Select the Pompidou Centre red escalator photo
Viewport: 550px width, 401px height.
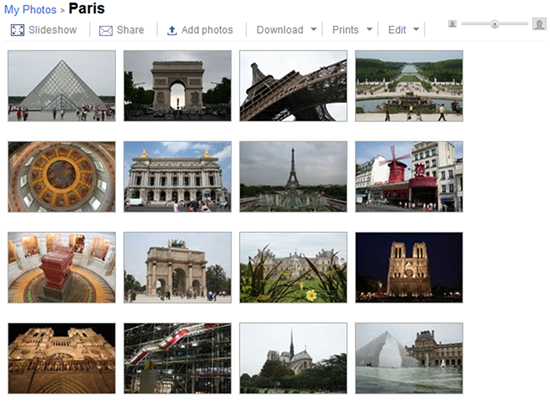(x=177, y=358)
